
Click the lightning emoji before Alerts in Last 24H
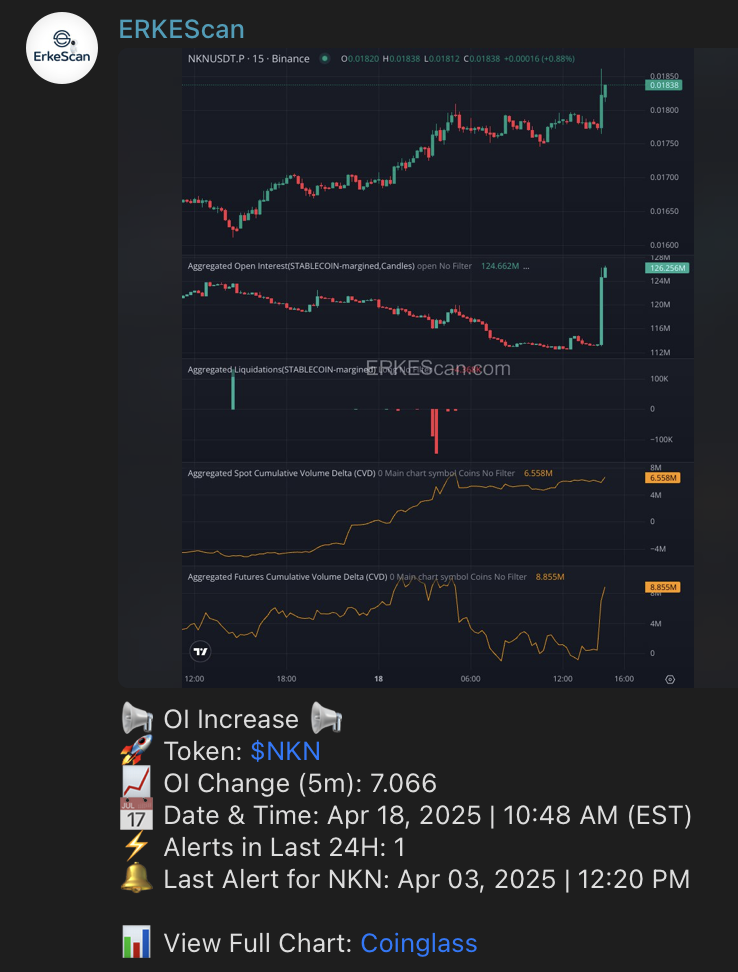tap(136, 847)
